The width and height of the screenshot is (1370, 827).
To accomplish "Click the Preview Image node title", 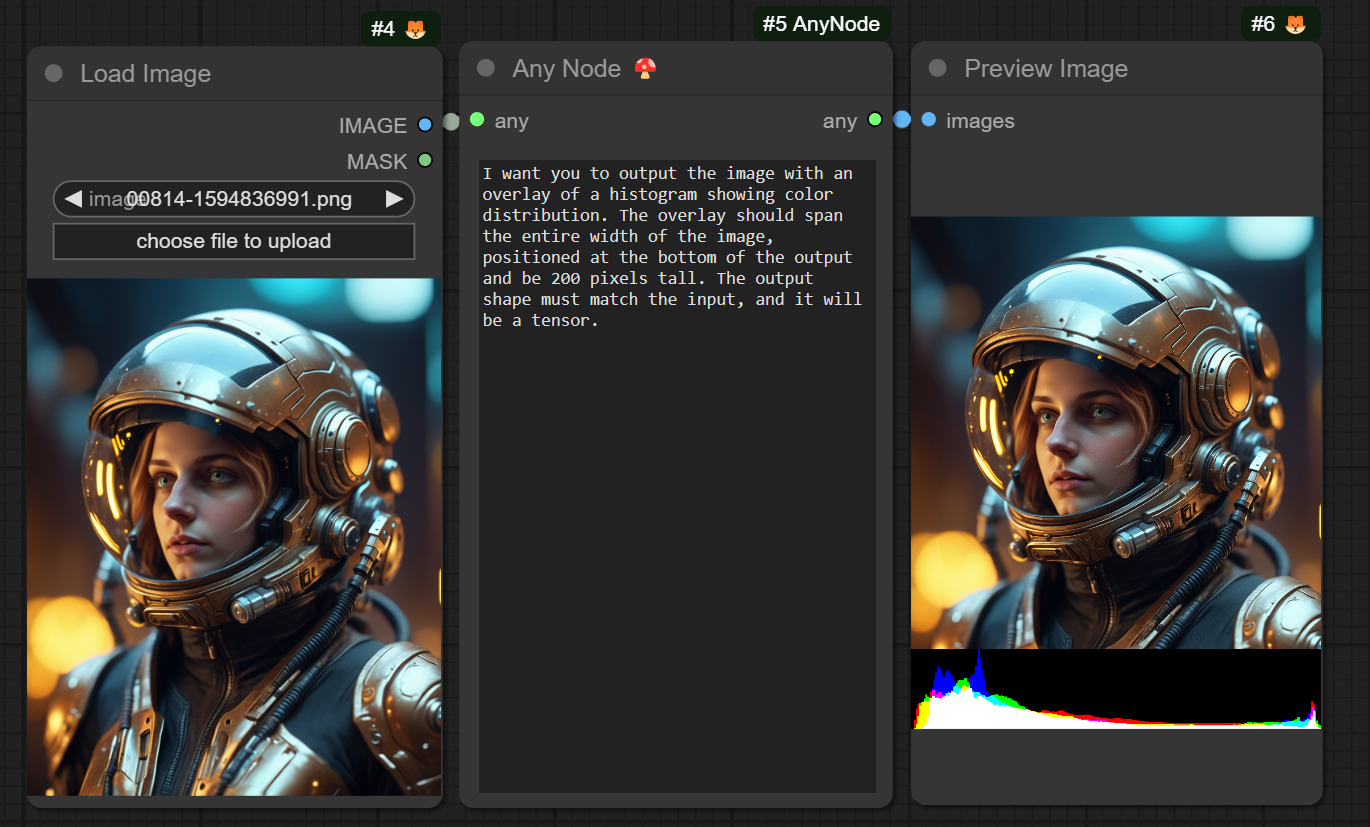I will [1045, 69].
